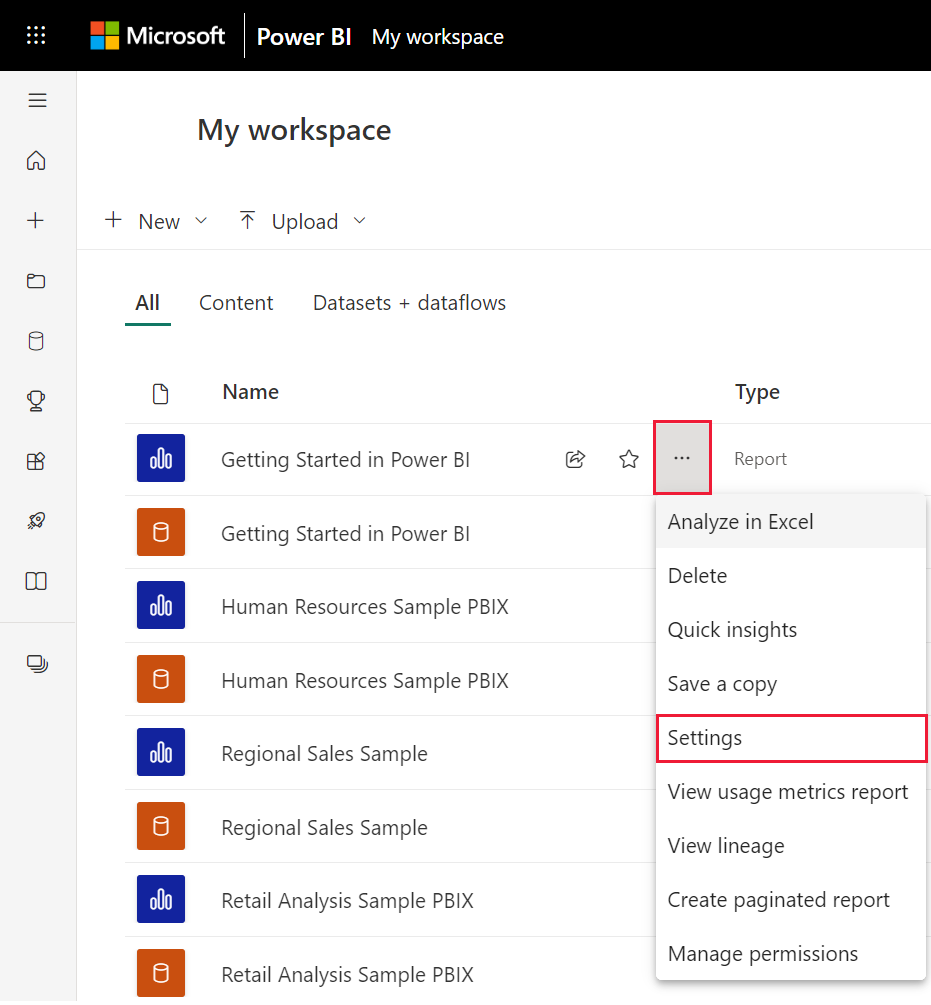Click the dataset icon for Human Resources Sample
This screenshot has width=931, height=1005.
click(x=161, y=679)
